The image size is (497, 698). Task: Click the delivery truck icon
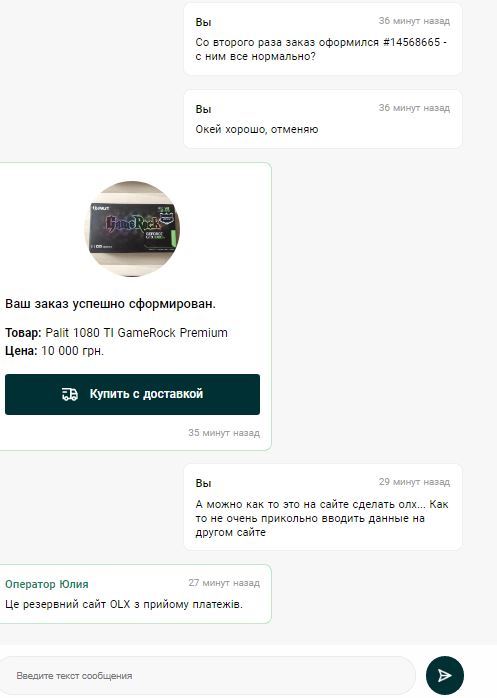click(70, 394)
